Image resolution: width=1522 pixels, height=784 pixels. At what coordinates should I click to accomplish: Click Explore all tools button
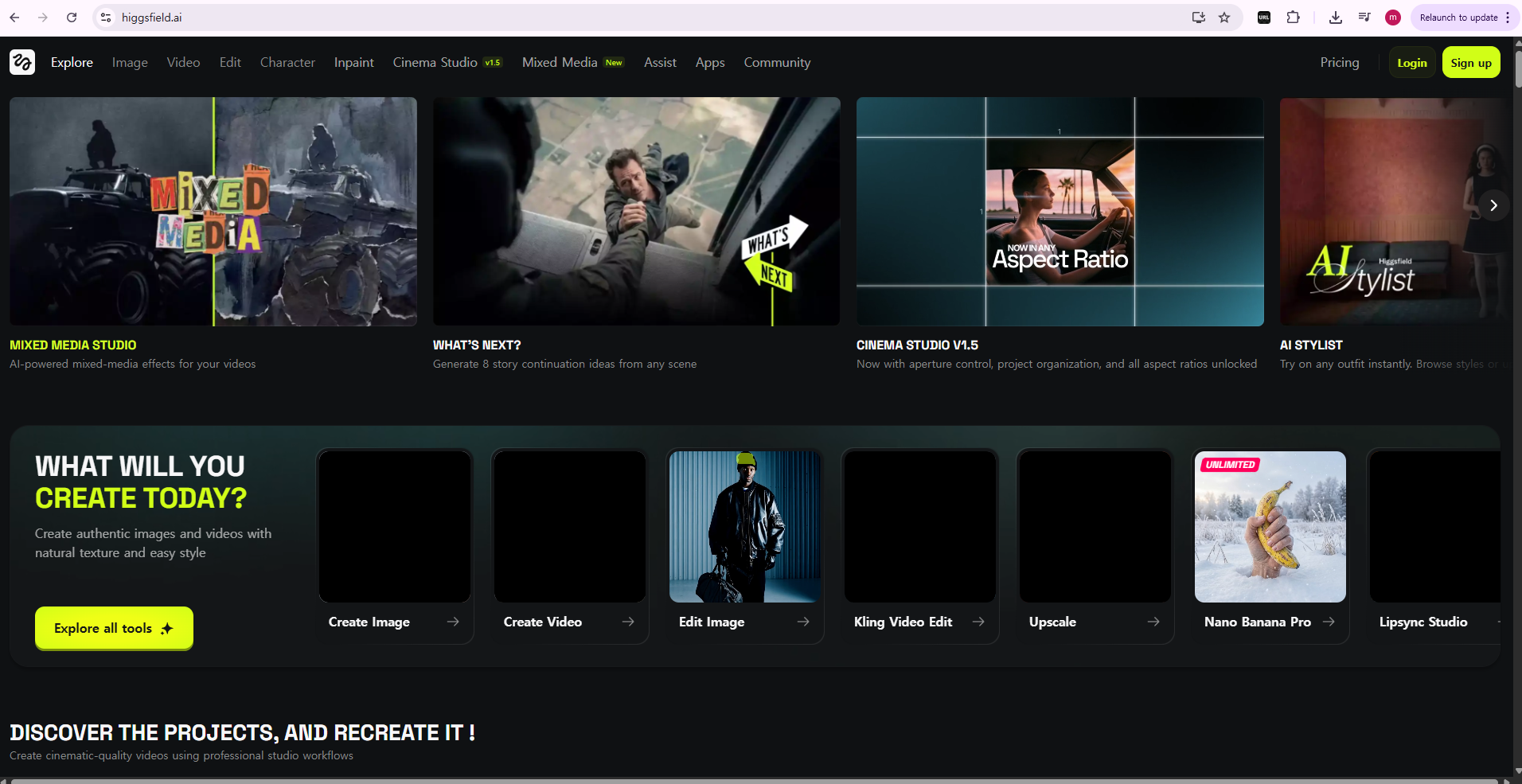[x=114, y=628]
